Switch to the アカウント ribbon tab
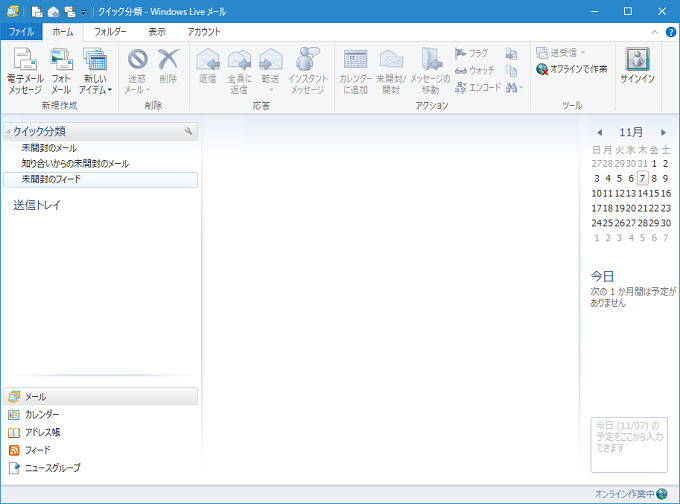The height and width of the screenshot is (504, 680). [x=204, y=32]
